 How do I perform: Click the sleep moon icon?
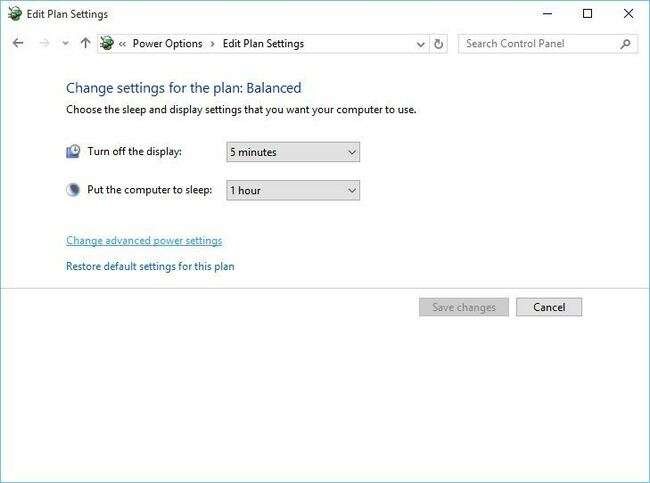tap(73, 190)
